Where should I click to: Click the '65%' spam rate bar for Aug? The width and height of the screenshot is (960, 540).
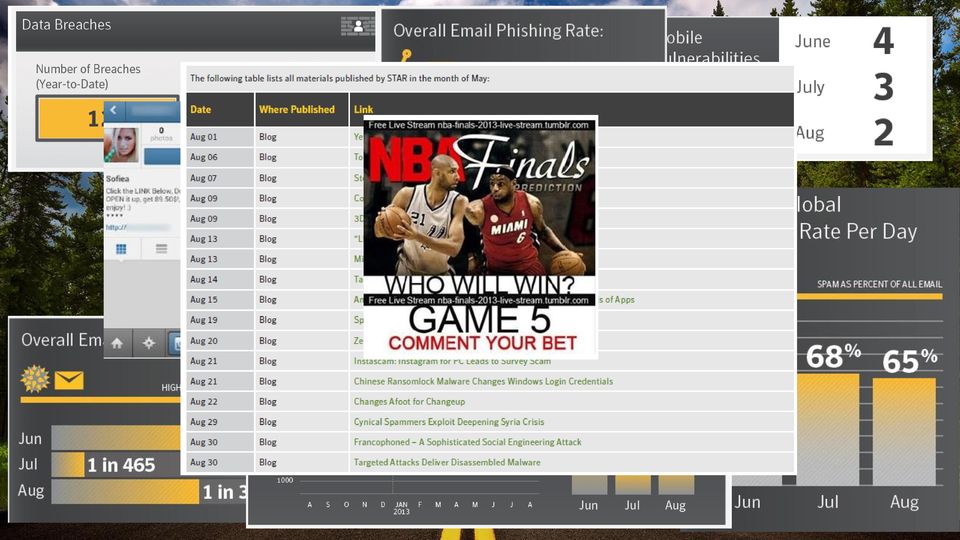click(904, 432)
